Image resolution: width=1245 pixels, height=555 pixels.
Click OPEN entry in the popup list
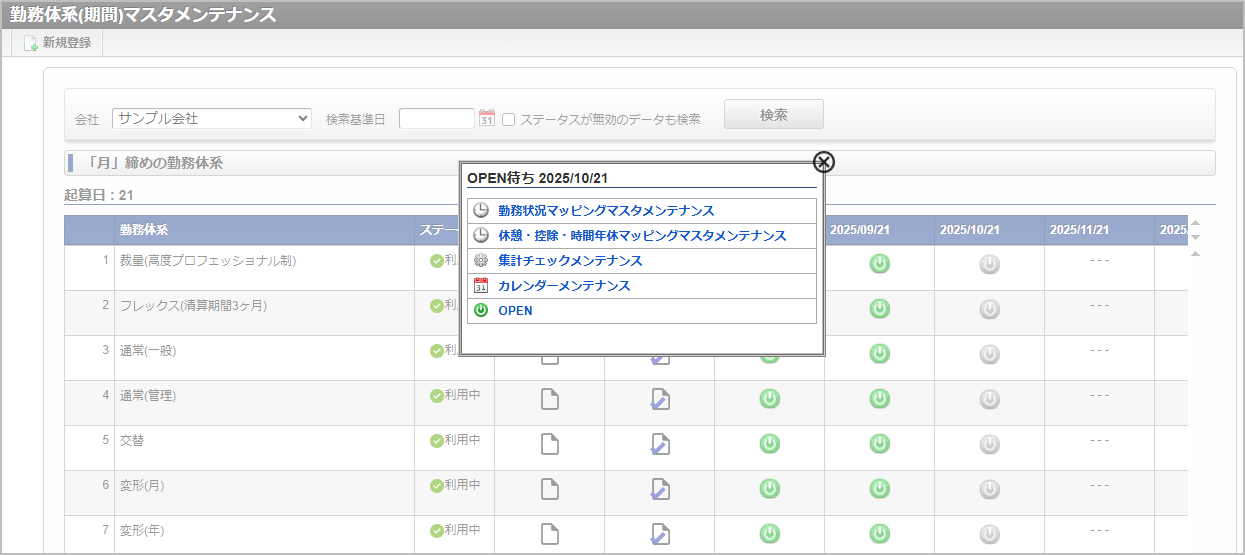515,310
